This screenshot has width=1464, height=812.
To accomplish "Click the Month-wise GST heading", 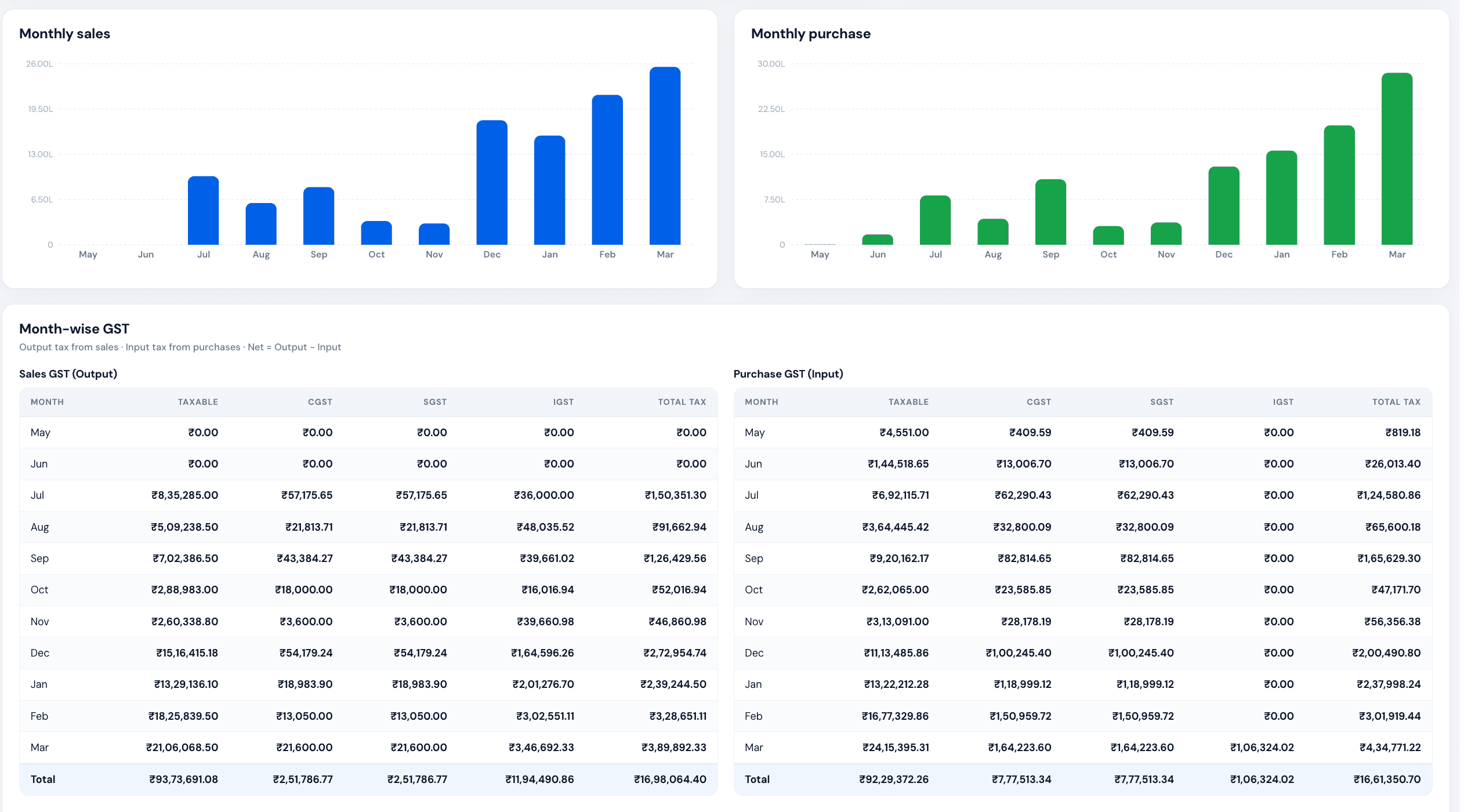I will (74, 329).
